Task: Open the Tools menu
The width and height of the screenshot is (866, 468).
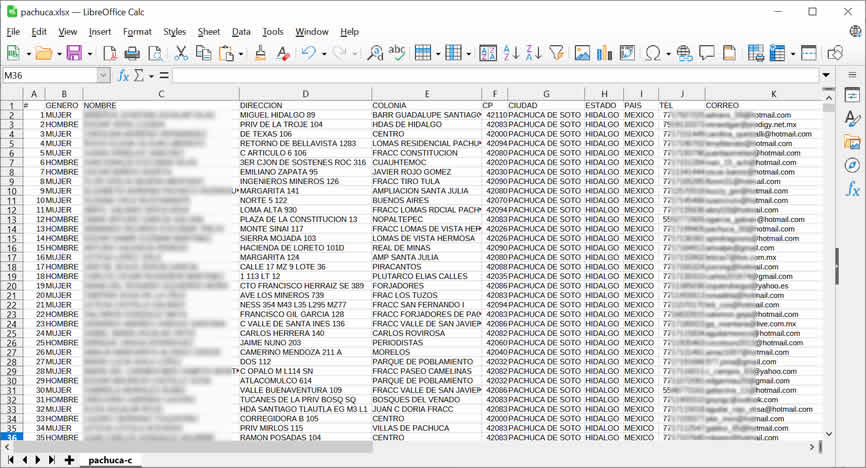Action: pos(273,32)
